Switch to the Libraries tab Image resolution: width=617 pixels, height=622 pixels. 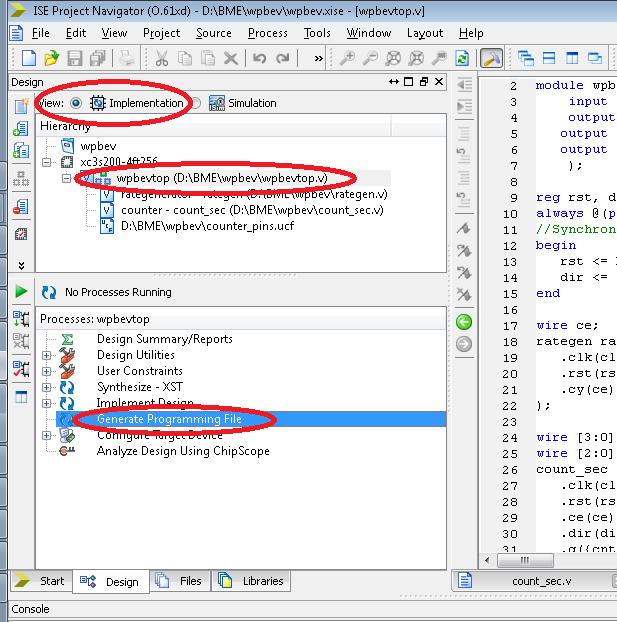[x=251, y=581]
